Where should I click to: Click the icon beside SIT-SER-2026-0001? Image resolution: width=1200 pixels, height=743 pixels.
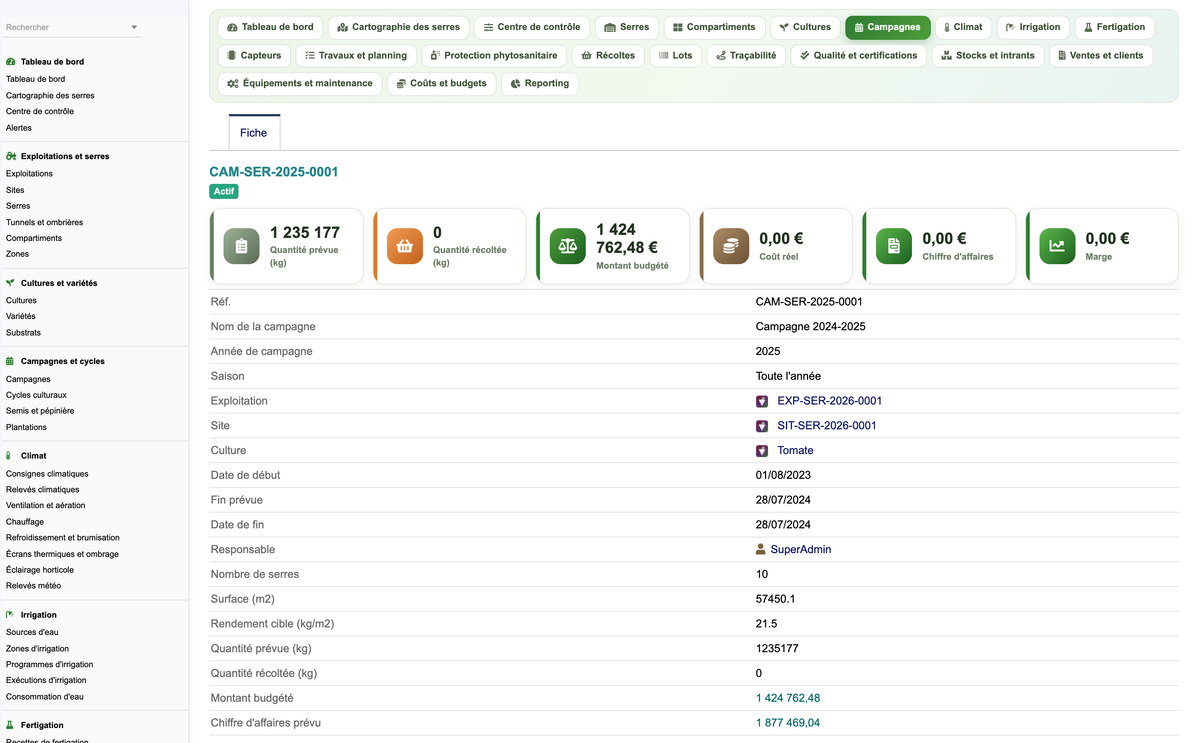tap(762, 426)
